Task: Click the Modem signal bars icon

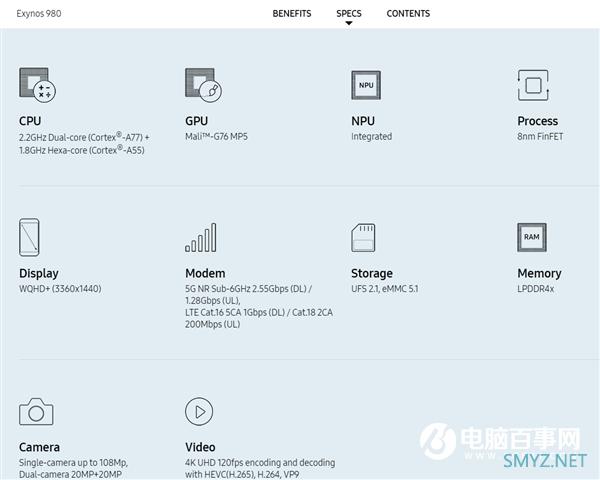Action: [x=201, y=237]
